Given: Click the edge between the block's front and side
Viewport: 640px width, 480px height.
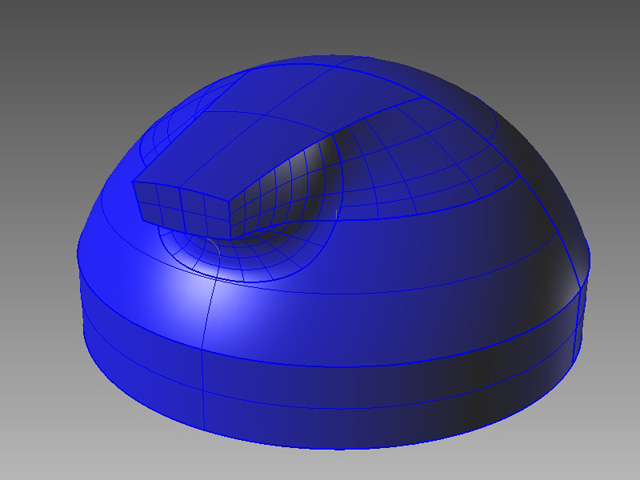Looking at the screenshot, I should tap(228, 207).
